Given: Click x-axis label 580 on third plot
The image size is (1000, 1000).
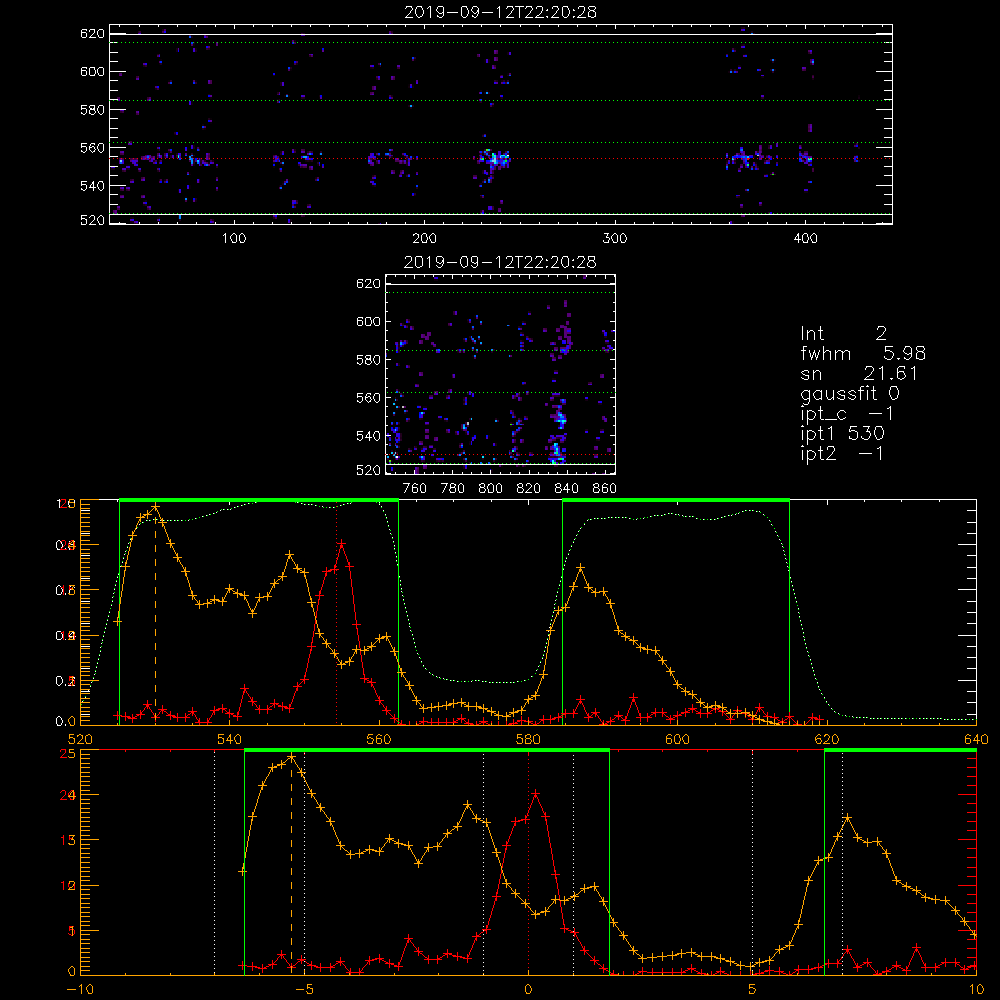Looking at the screenshot, I should (528, 739).
